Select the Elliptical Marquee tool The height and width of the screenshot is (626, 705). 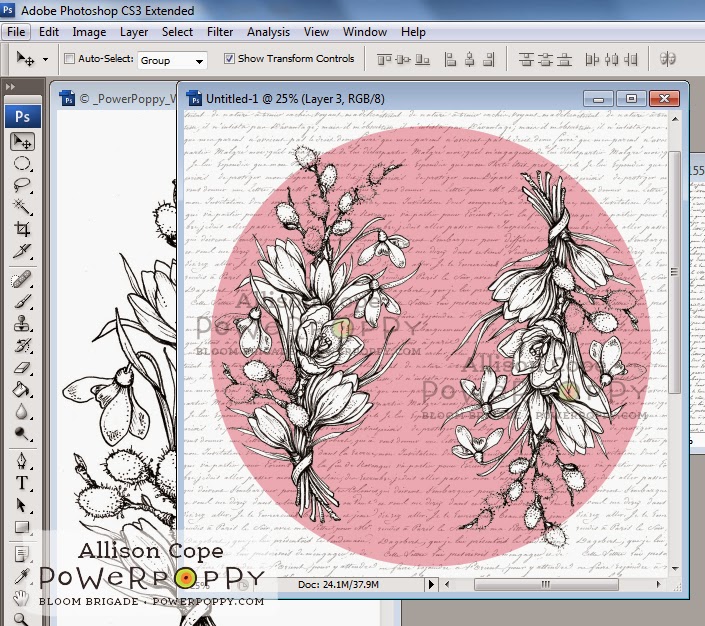point(22,163)
